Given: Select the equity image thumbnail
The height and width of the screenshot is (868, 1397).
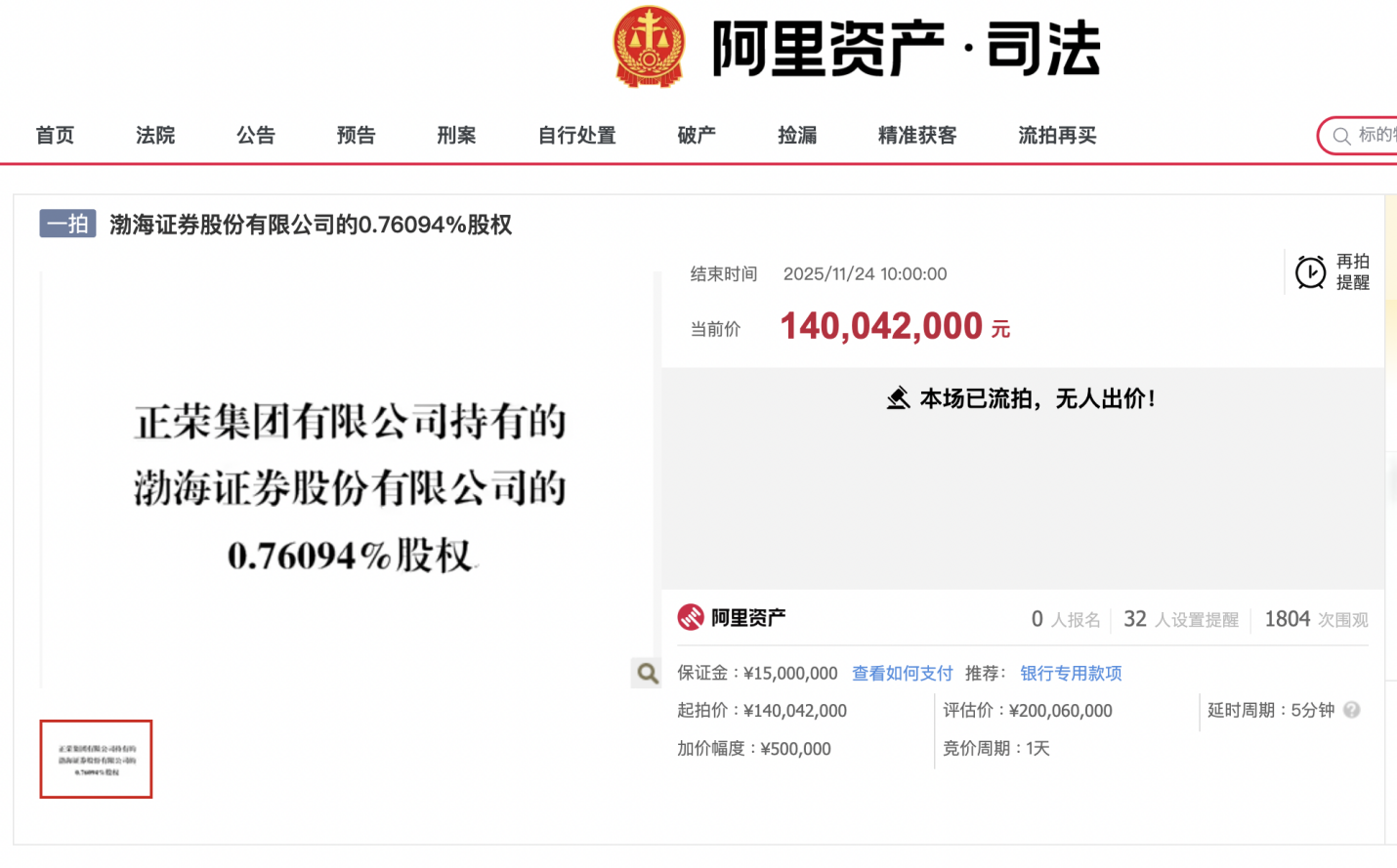Looking at the screenshot, I should [96, 759].
